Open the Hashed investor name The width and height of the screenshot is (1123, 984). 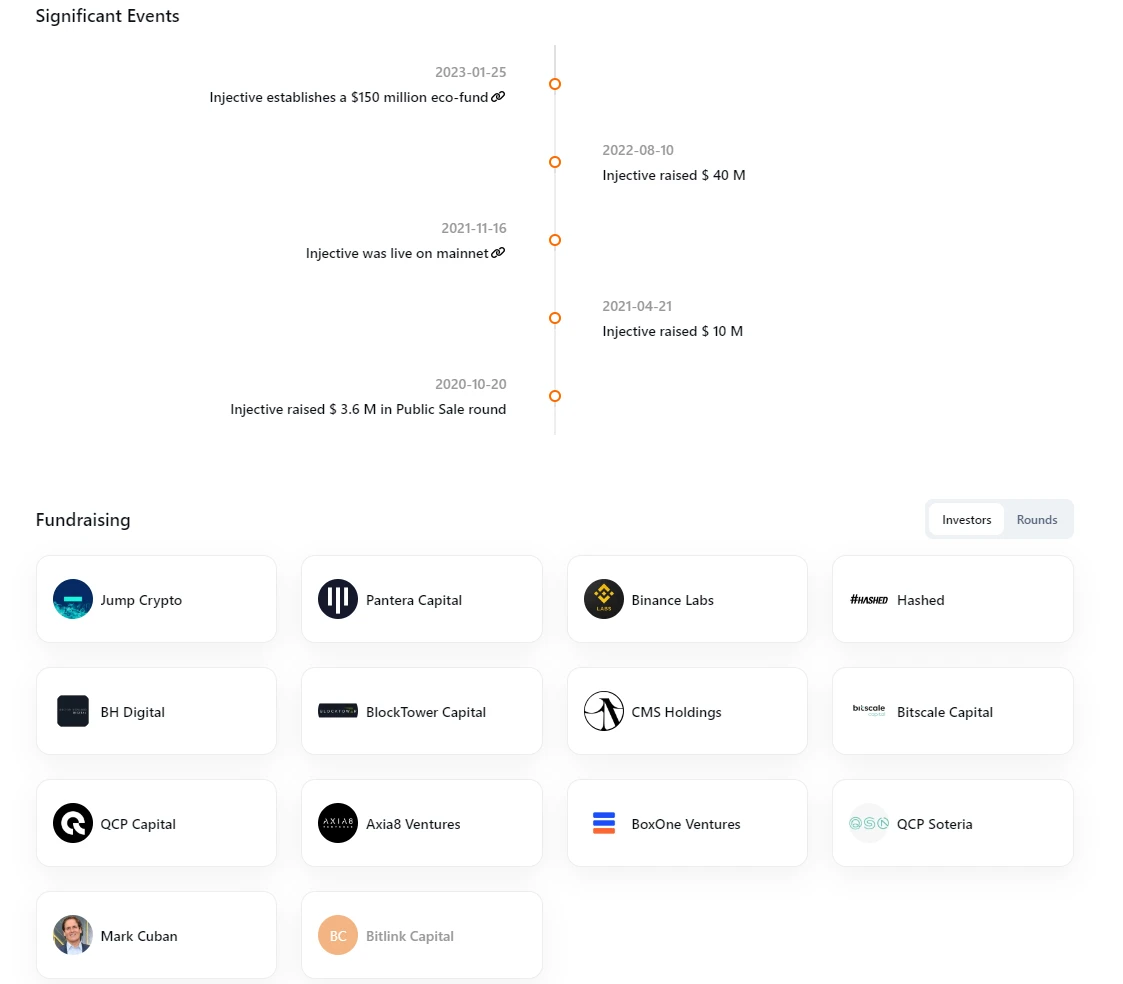coord(920,600)
